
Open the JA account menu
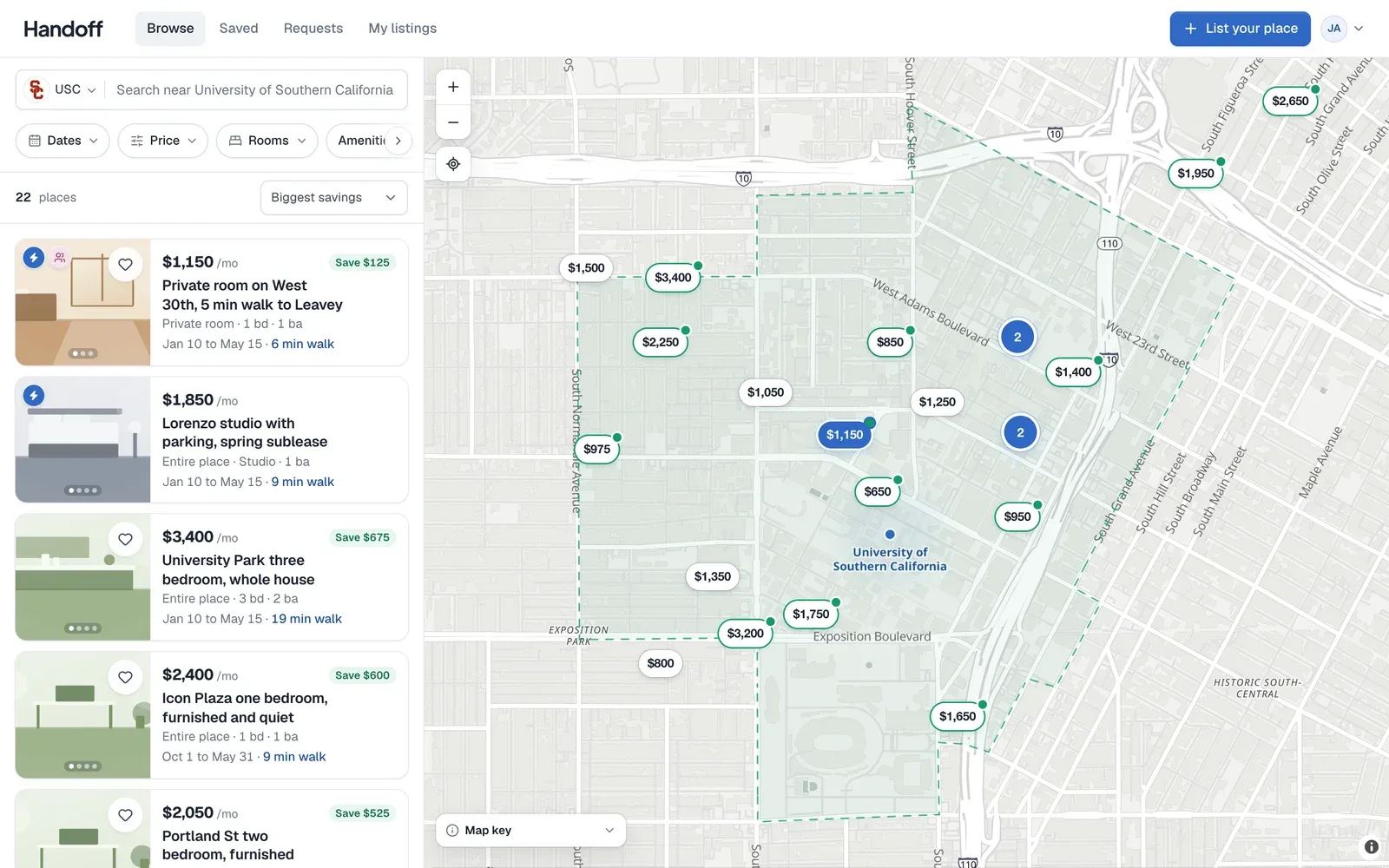(x=1343, y=29)
